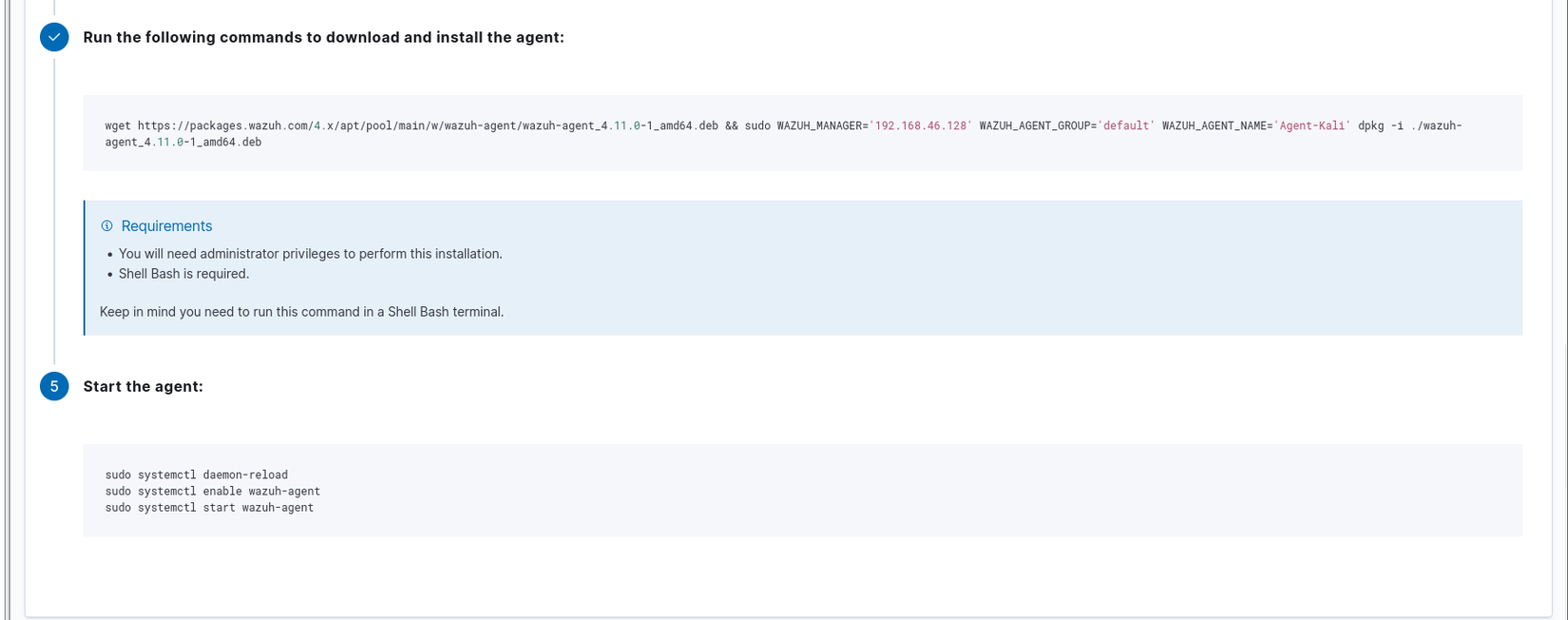1568x620 pixels.
Task: Click the WAZUH_AGENT_NAME variable name
Action: click(x=1214, y=126)
